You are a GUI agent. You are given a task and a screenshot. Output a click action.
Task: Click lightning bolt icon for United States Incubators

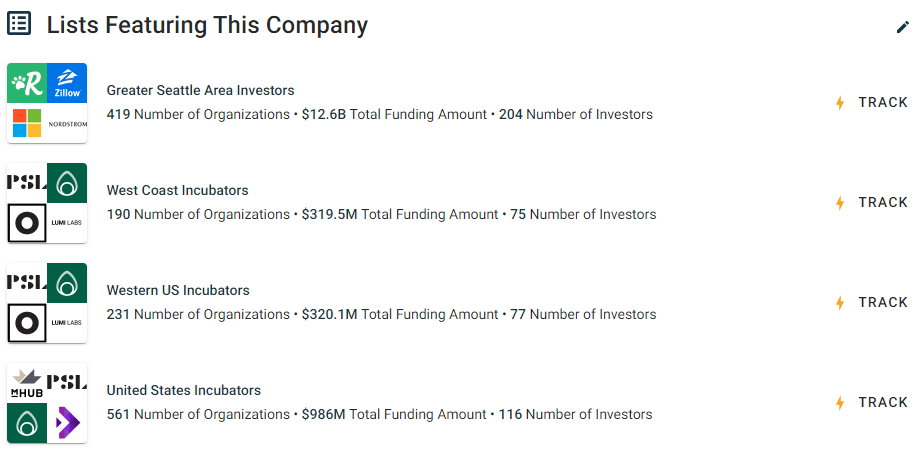(x=840, y=403)
